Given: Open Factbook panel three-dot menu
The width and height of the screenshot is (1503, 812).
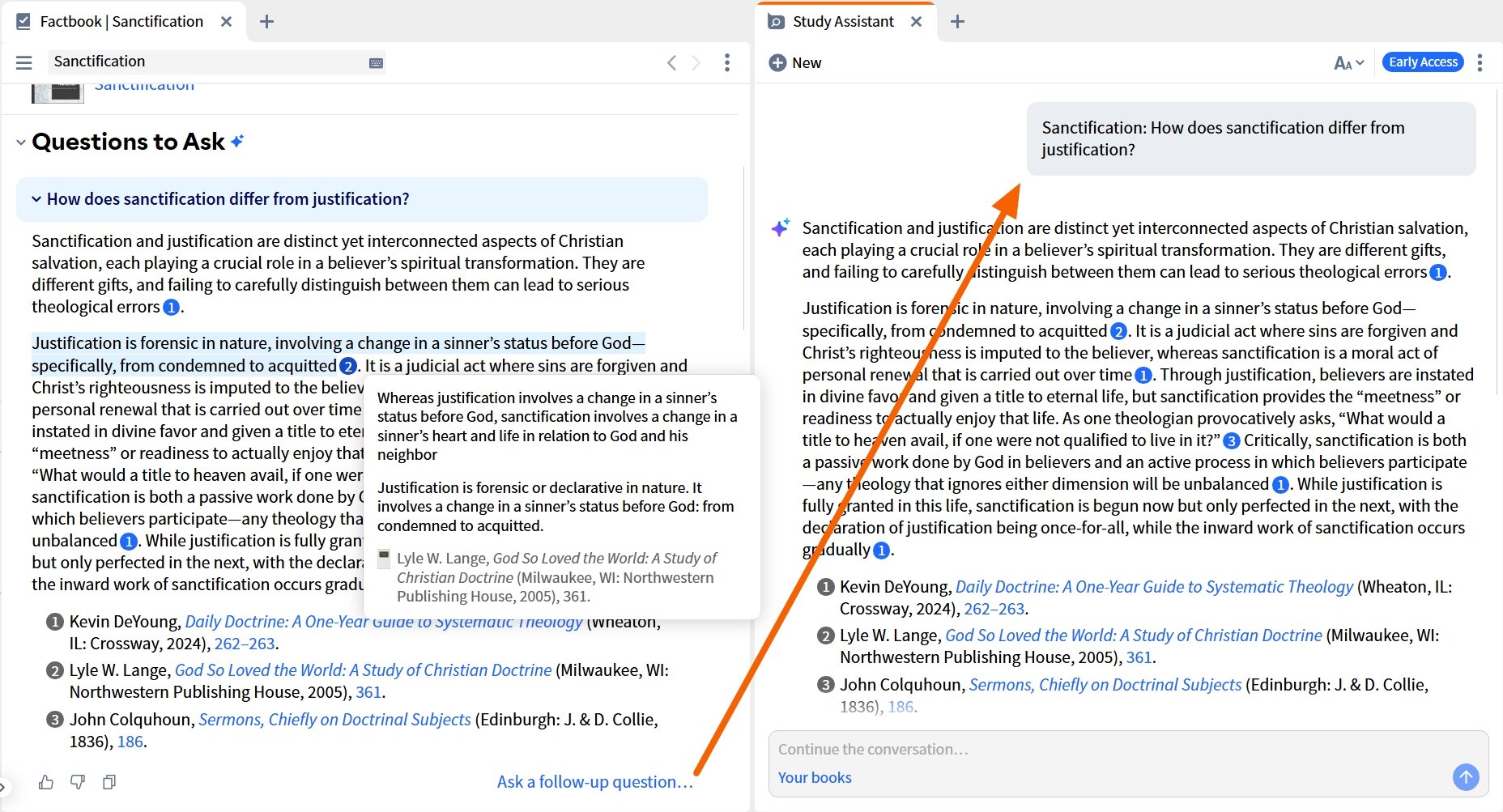Looking at the screenshot, I should (727, 62).
